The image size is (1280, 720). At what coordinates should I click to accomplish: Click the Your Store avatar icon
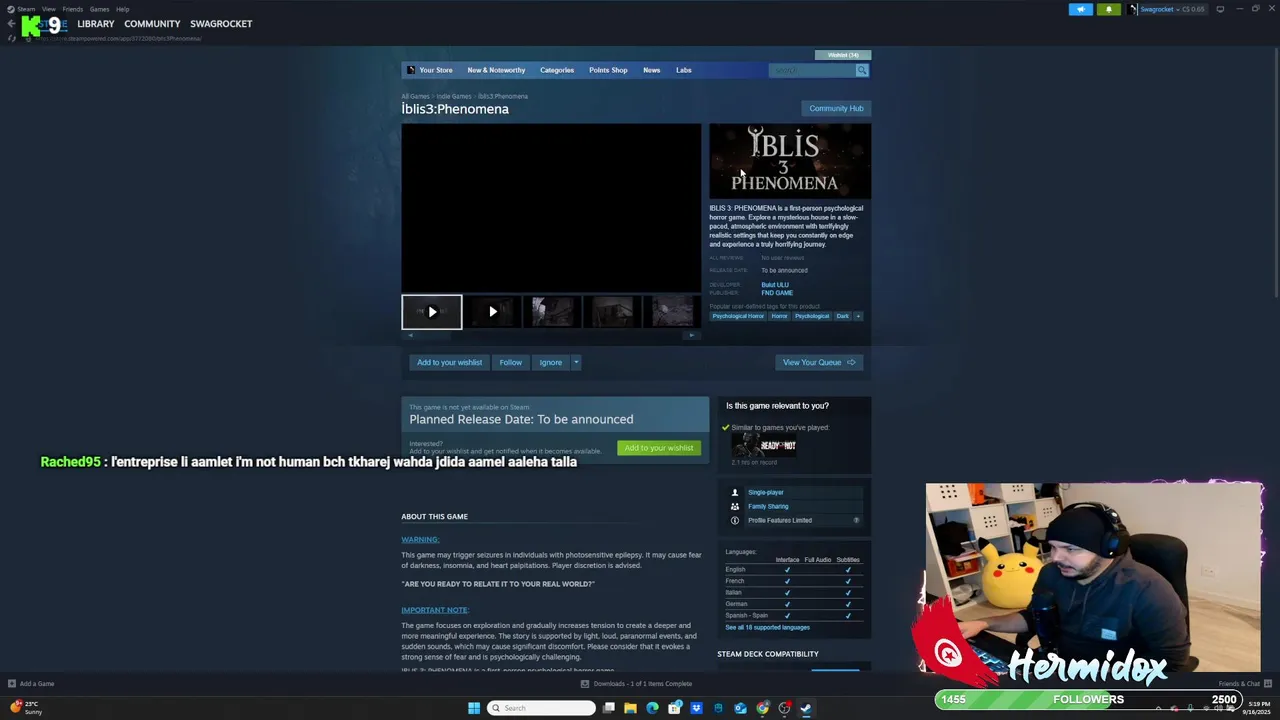[x=411, y=70]
